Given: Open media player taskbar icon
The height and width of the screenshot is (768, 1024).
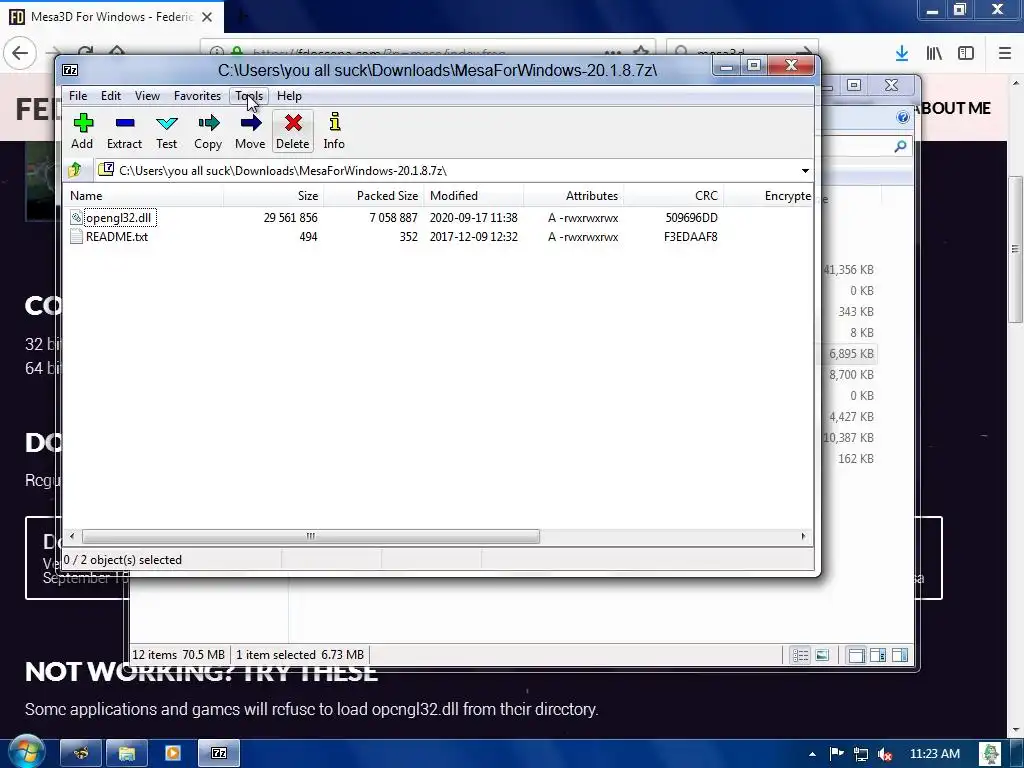Looking at the screenshot, I should point(173,754).
